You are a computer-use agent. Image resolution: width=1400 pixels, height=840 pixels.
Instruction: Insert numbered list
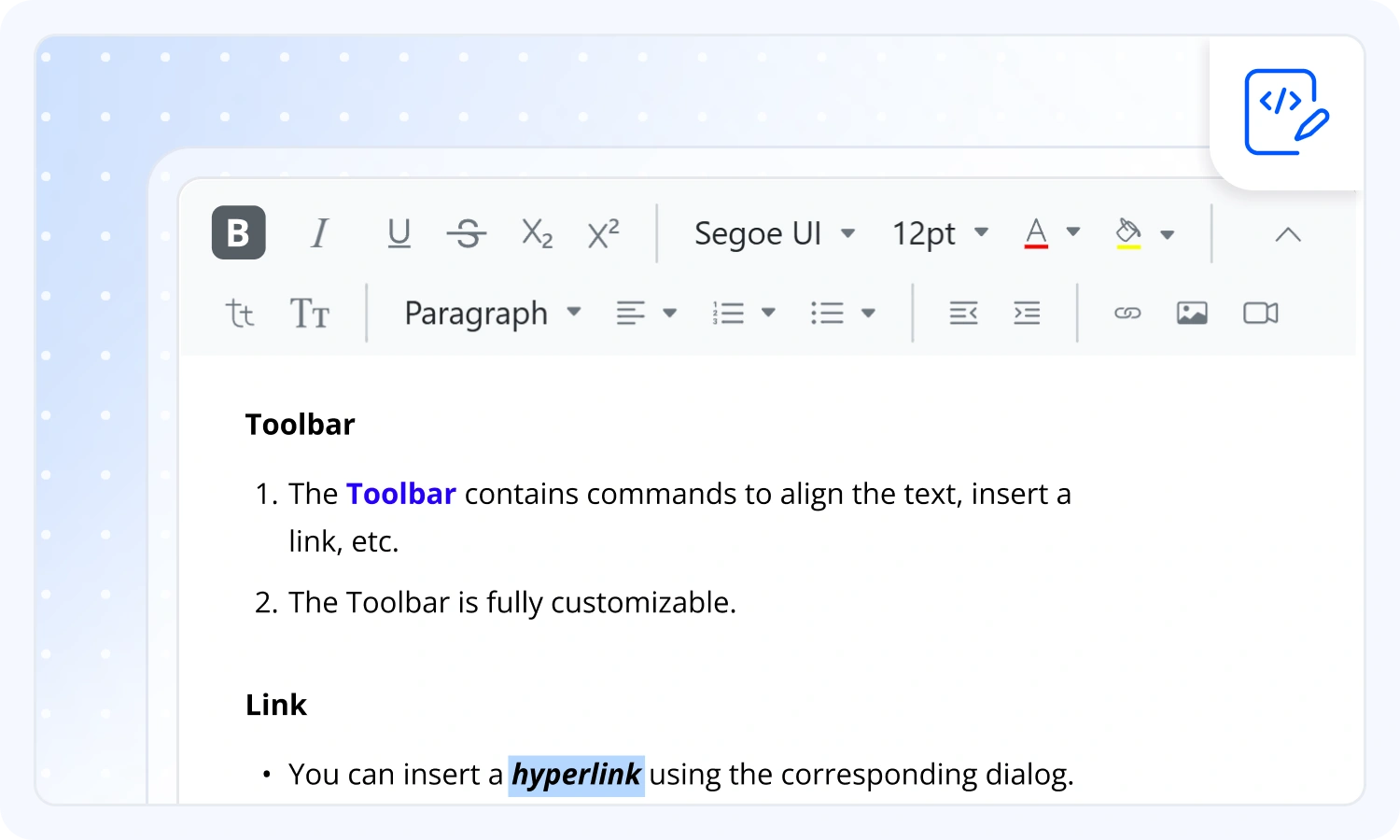coord(728,313)
